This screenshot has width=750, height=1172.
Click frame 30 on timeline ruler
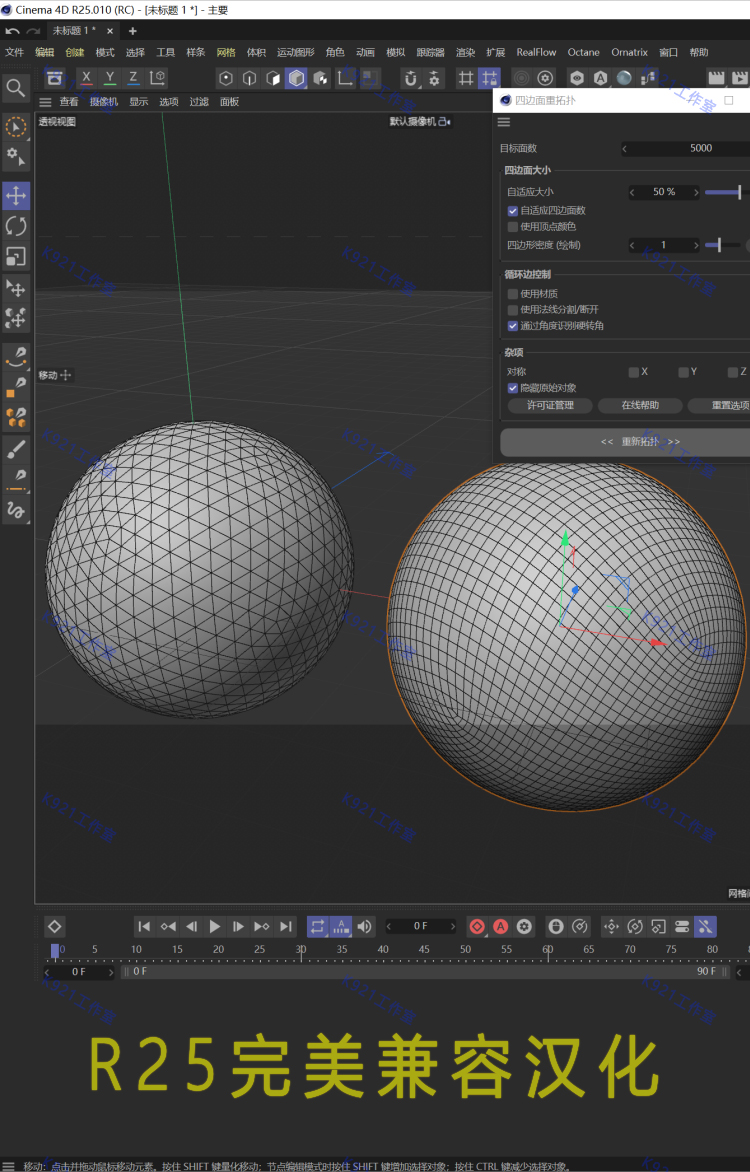click(x=301, y=950)
